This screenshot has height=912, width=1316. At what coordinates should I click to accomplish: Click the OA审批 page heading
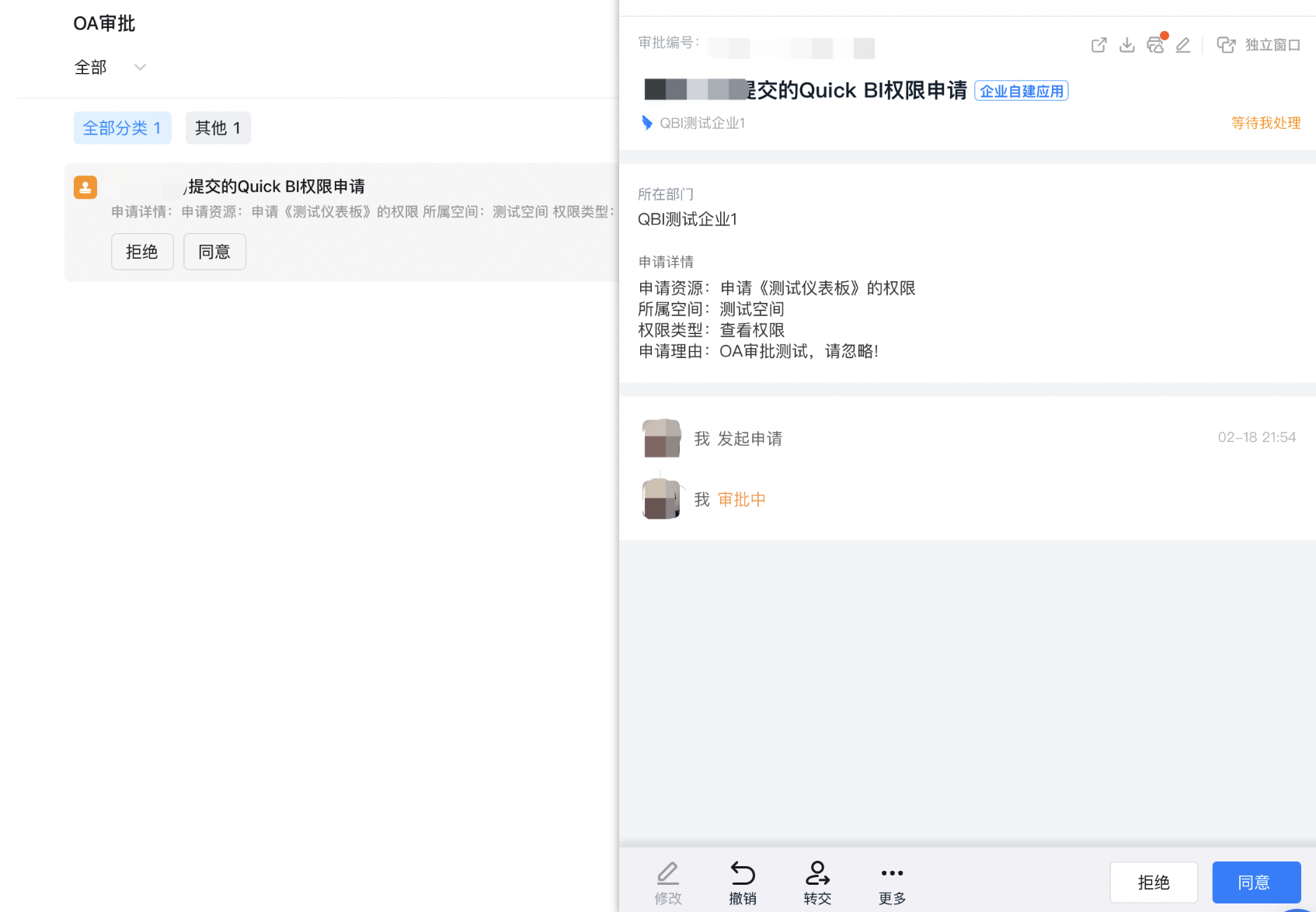pyautogui.click(x=104, y=24)
